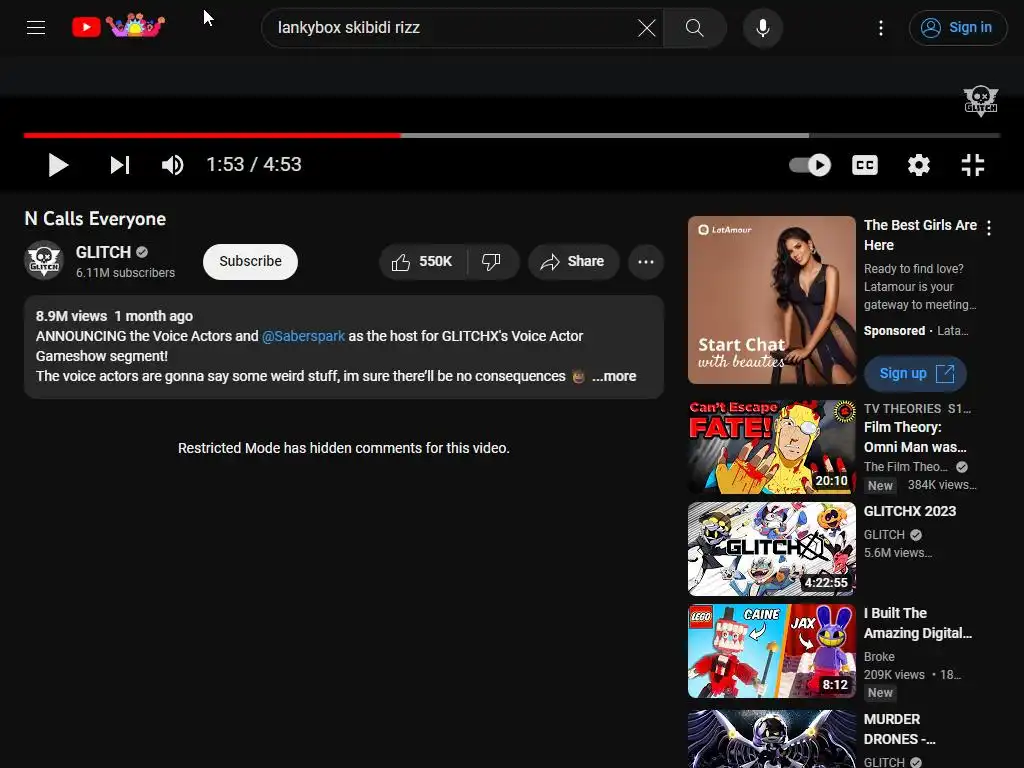Click the N Calls Everyone title
The image size is (1024, 768).
tap(95, 219)
